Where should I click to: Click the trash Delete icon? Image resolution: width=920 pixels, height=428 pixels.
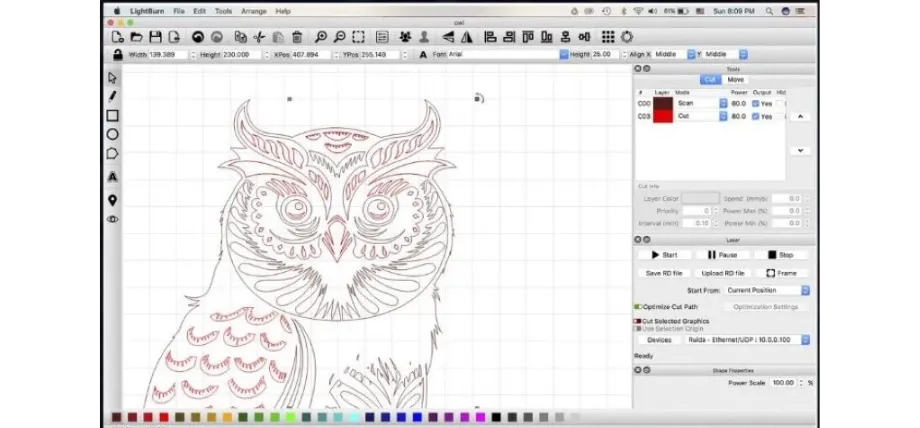pyautogui.click(x=297, y=37)
